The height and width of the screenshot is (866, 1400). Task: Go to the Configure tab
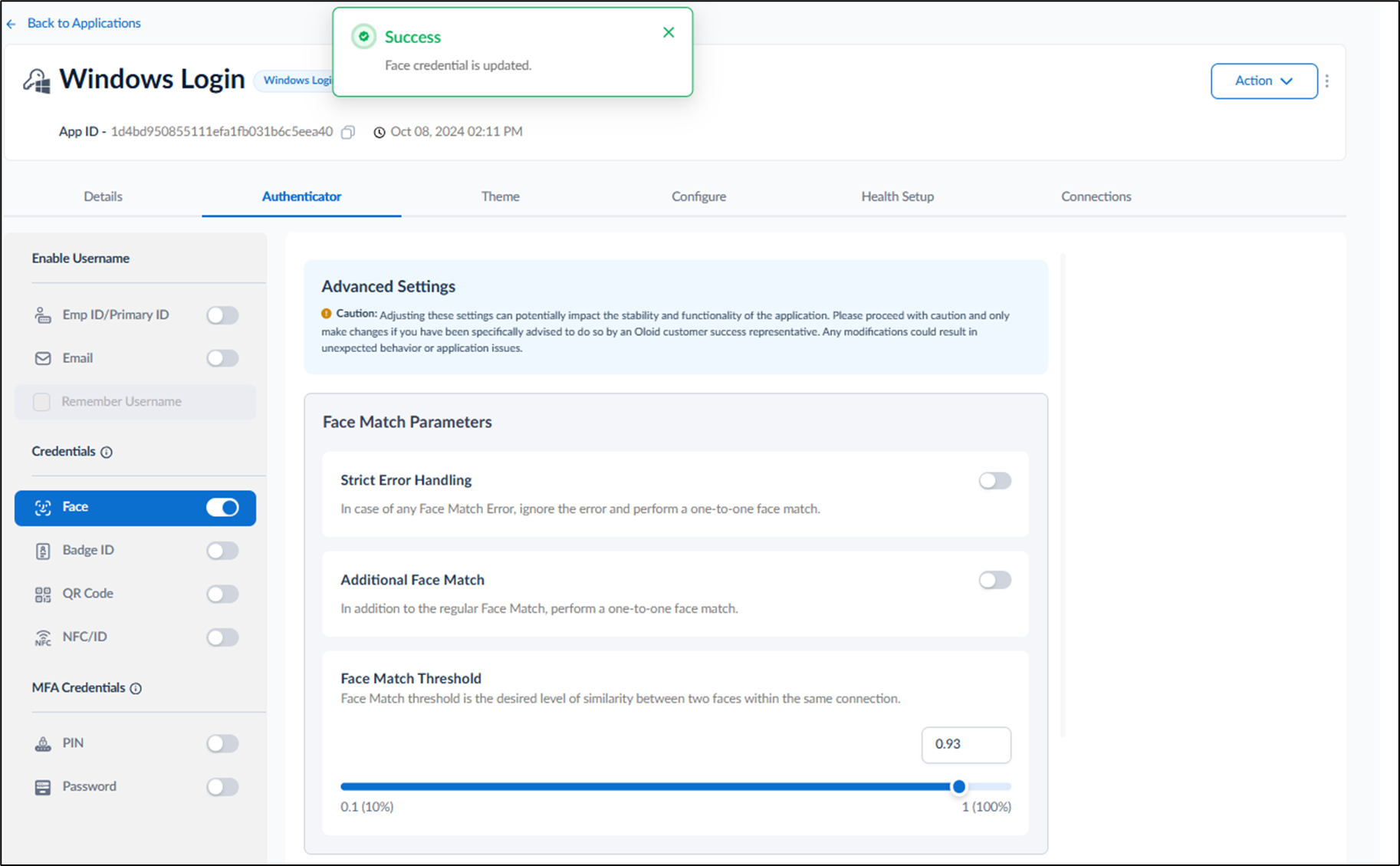[698, 196]
